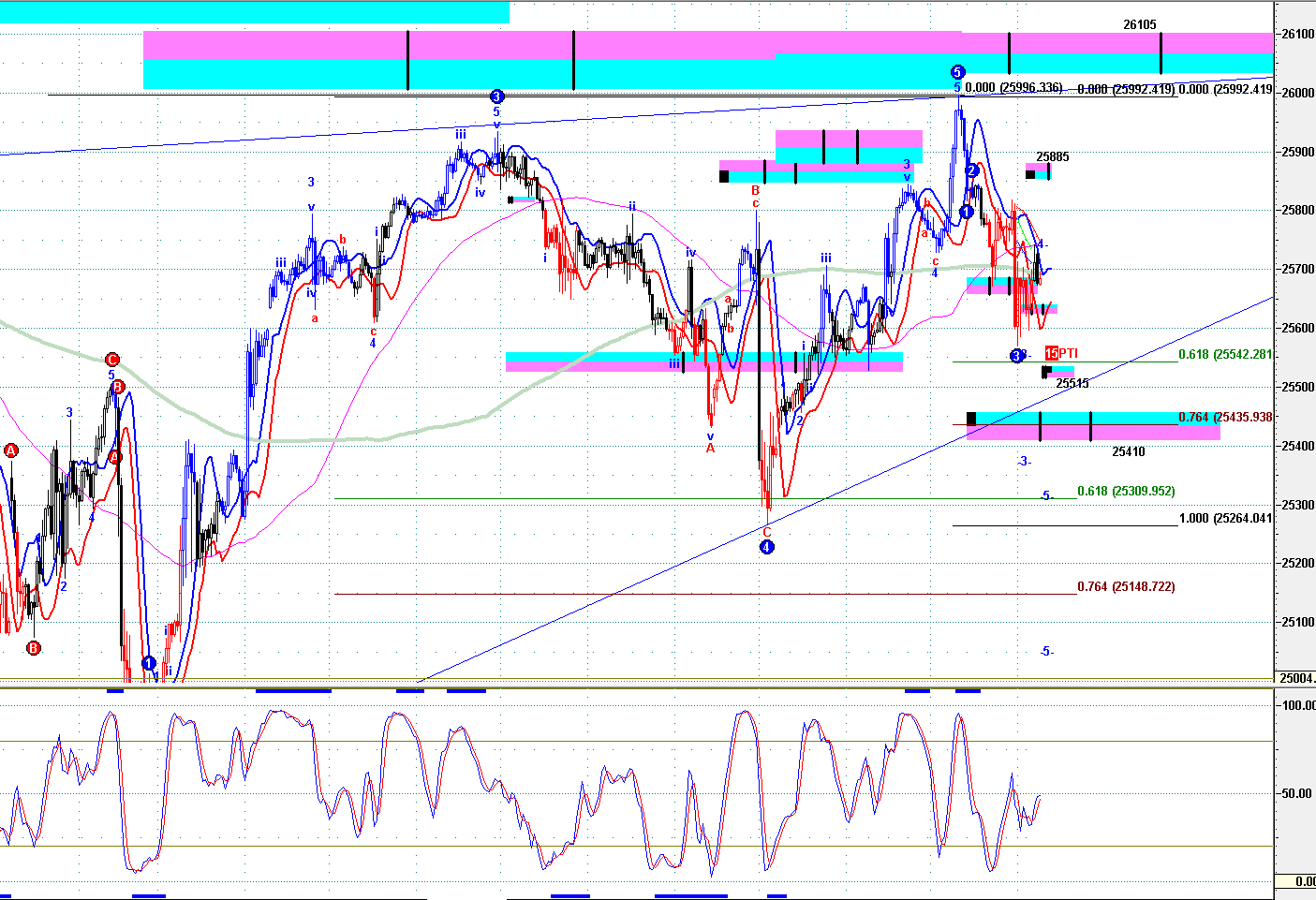Click the 25515 price target label
Viewport: 1316px width, 900px height.
[x=1072, y=383]
